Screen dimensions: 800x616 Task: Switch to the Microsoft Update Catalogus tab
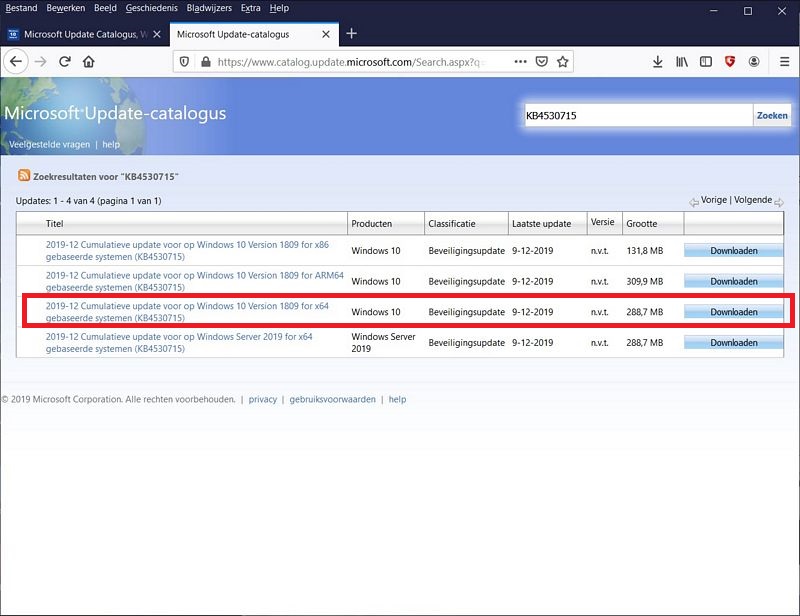pos(85,34)
